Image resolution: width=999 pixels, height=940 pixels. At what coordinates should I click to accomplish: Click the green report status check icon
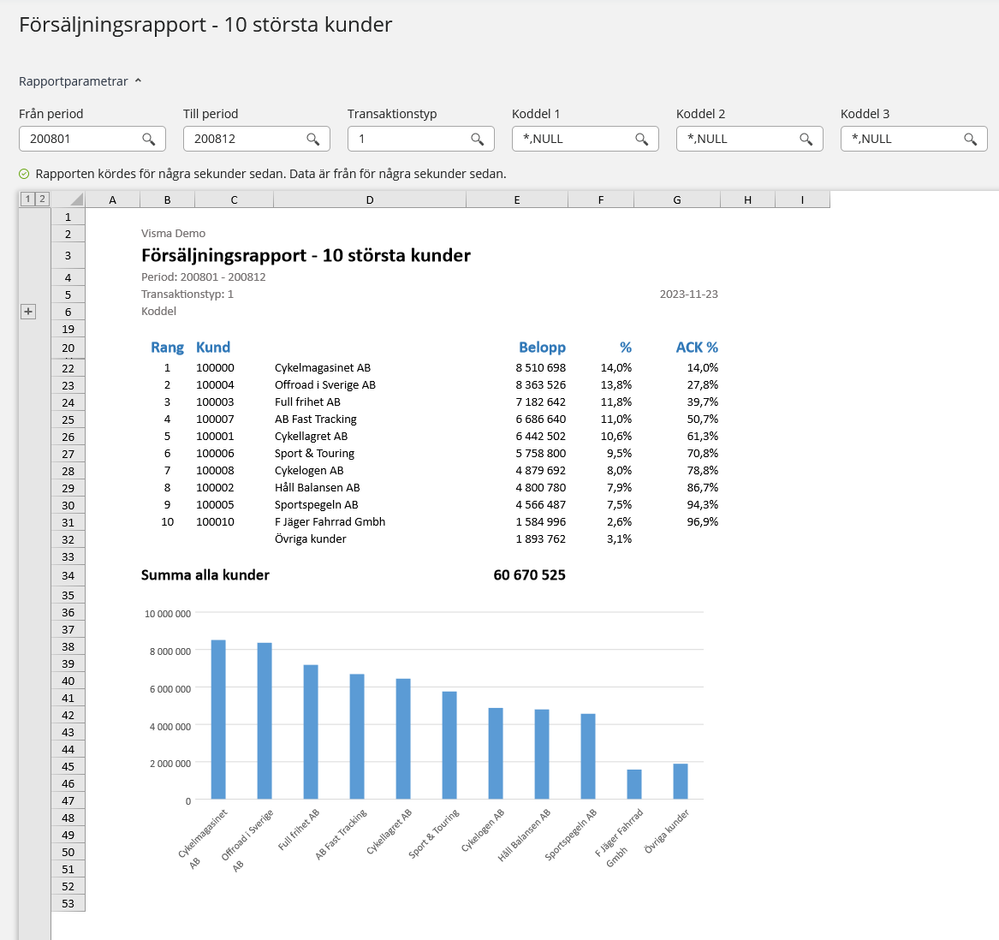25,174
